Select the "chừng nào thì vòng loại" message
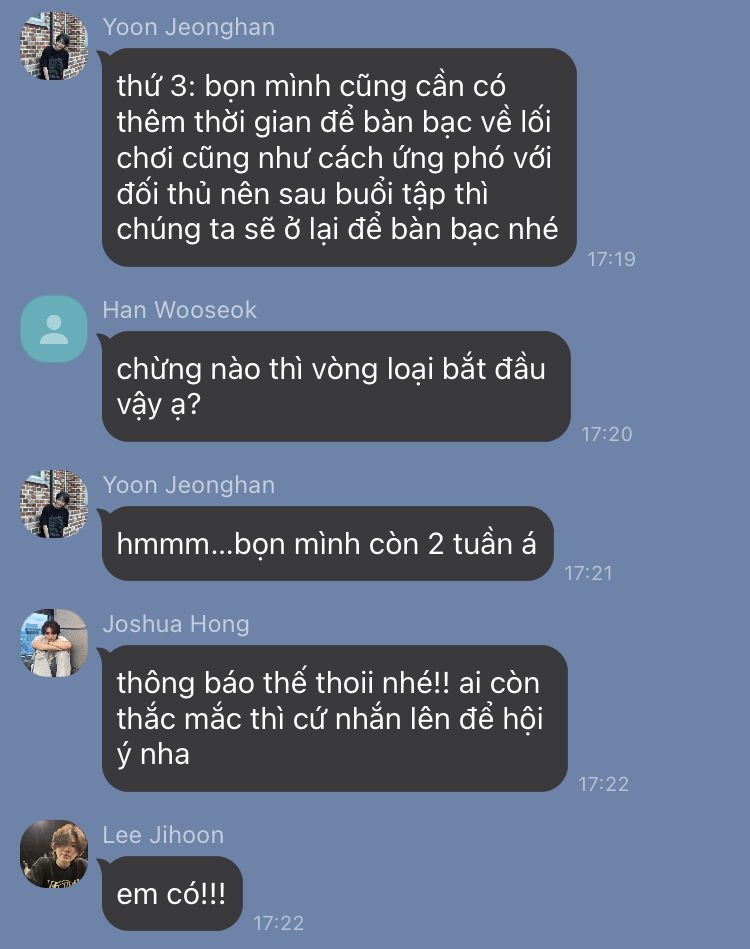Screen dimensions: 750x949 [336, 386]
